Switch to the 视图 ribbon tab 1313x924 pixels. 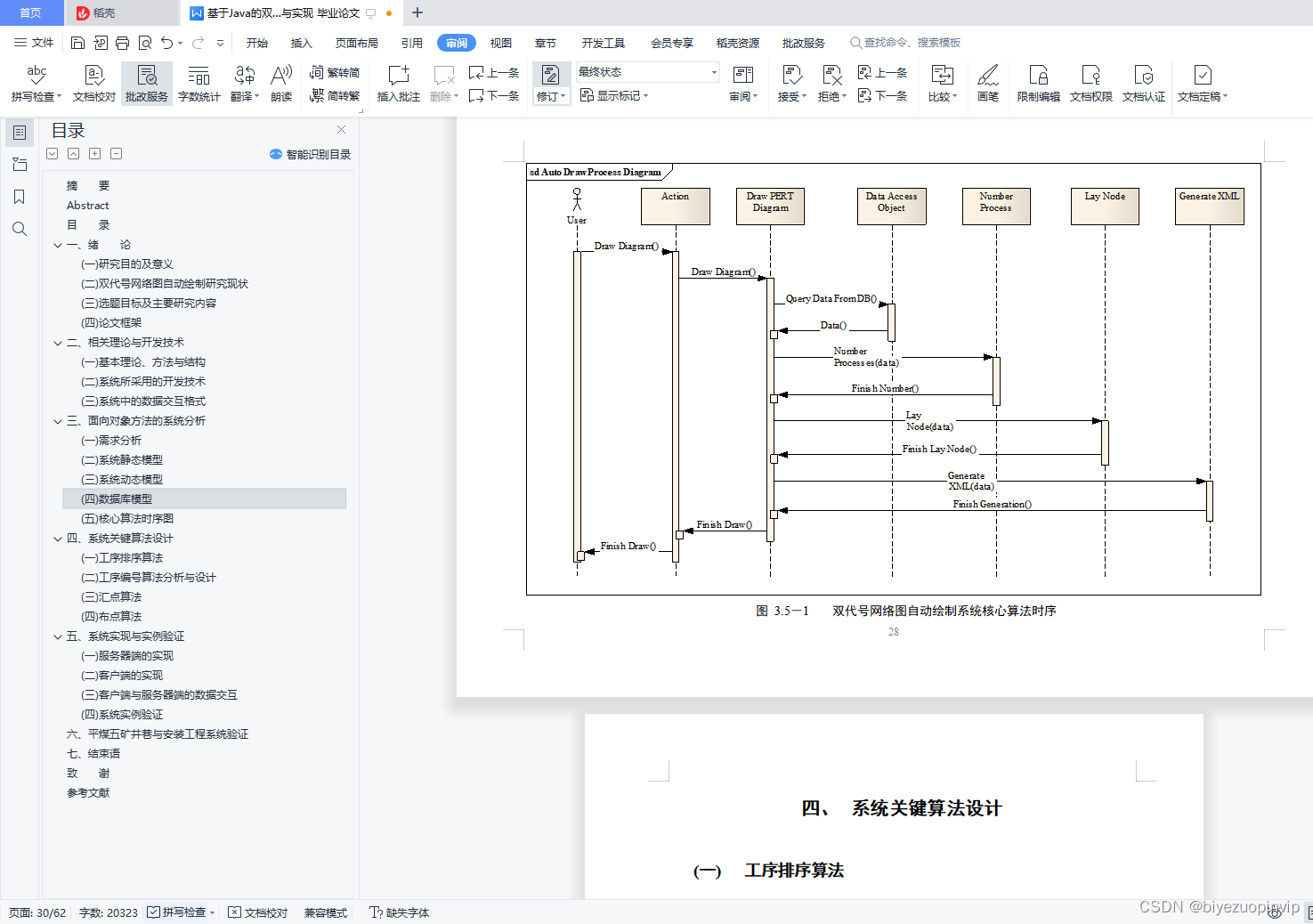click(501, 43)
